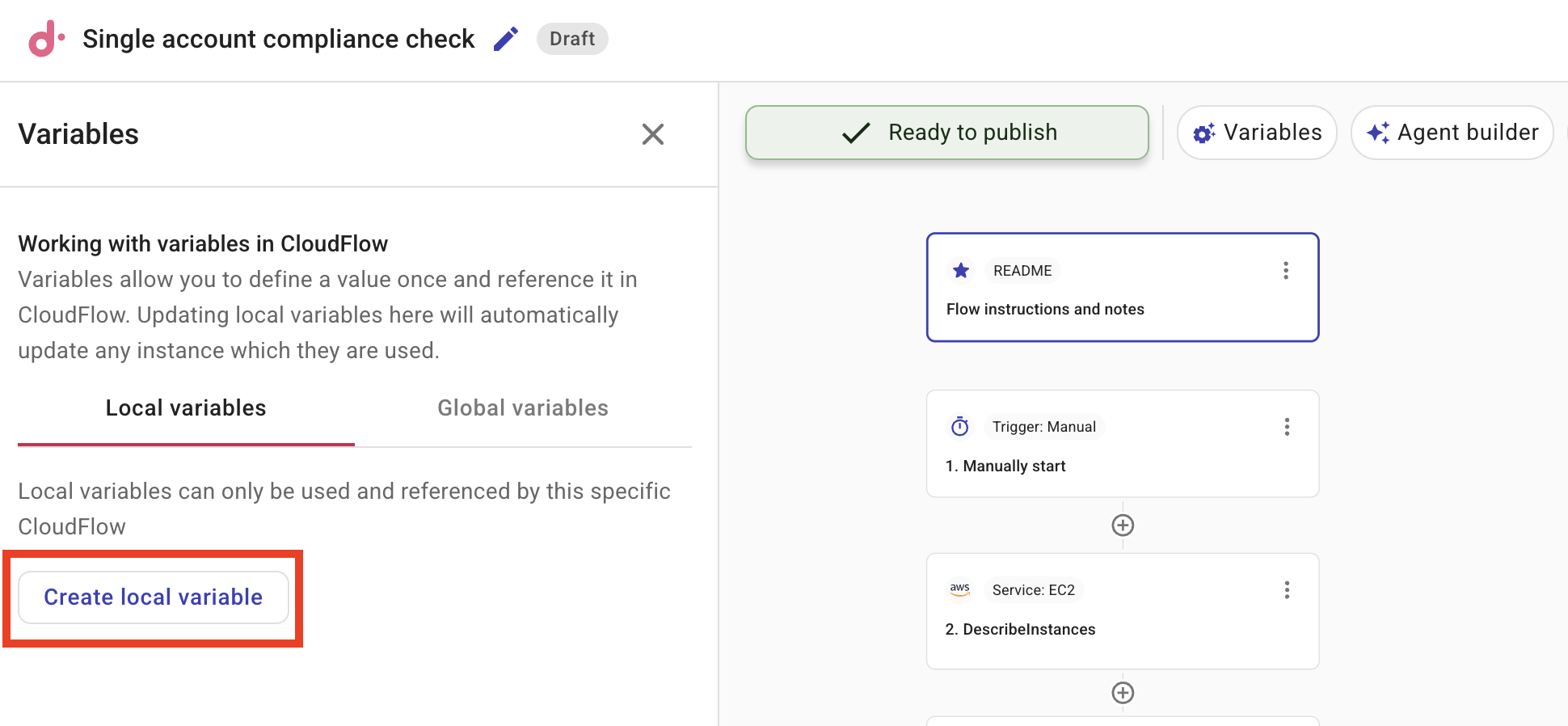This screenshot has width=1568, height=726.
Task: Open Service EC2 node options menu
Action: pyautogui.click(x=1287, y=590)
